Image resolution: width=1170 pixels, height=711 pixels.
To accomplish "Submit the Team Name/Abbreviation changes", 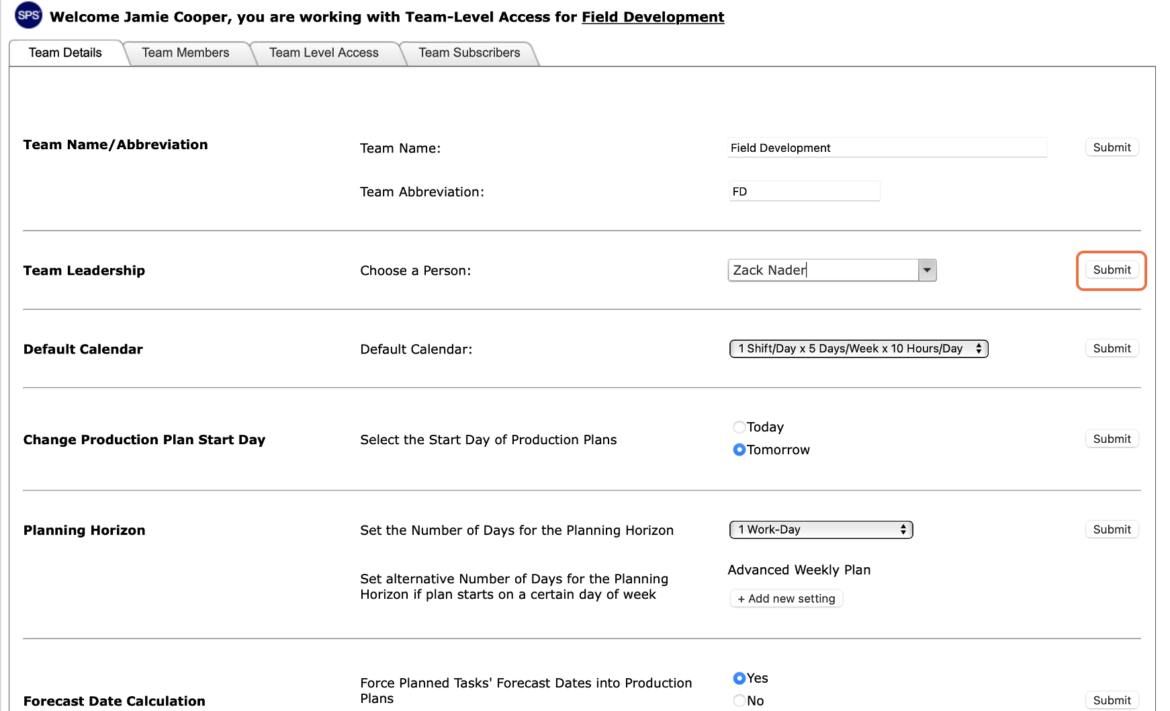I will [x=1112, y=148].
